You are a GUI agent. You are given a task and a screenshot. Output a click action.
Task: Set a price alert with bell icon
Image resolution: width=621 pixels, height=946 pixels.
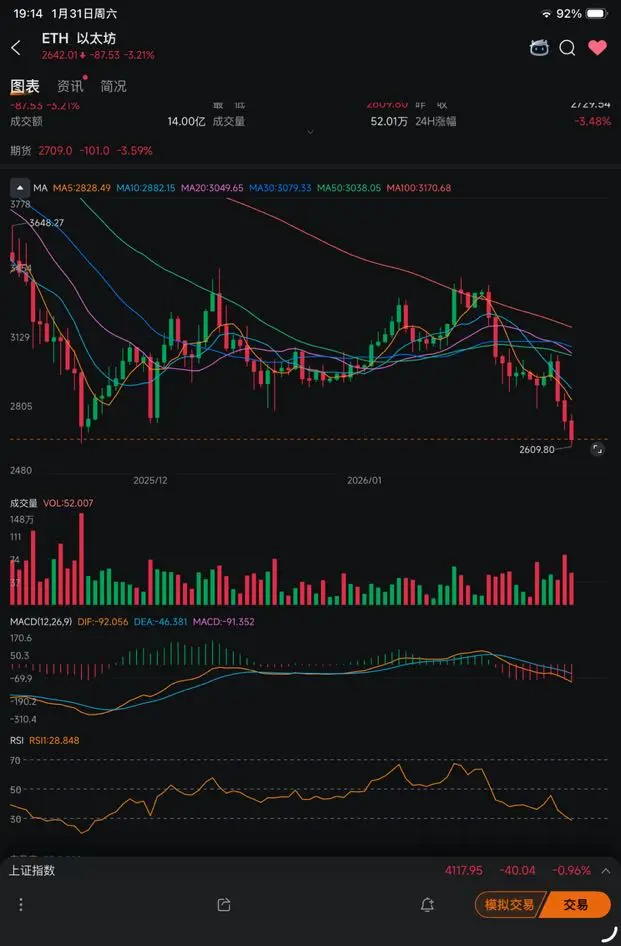(427, 904)
